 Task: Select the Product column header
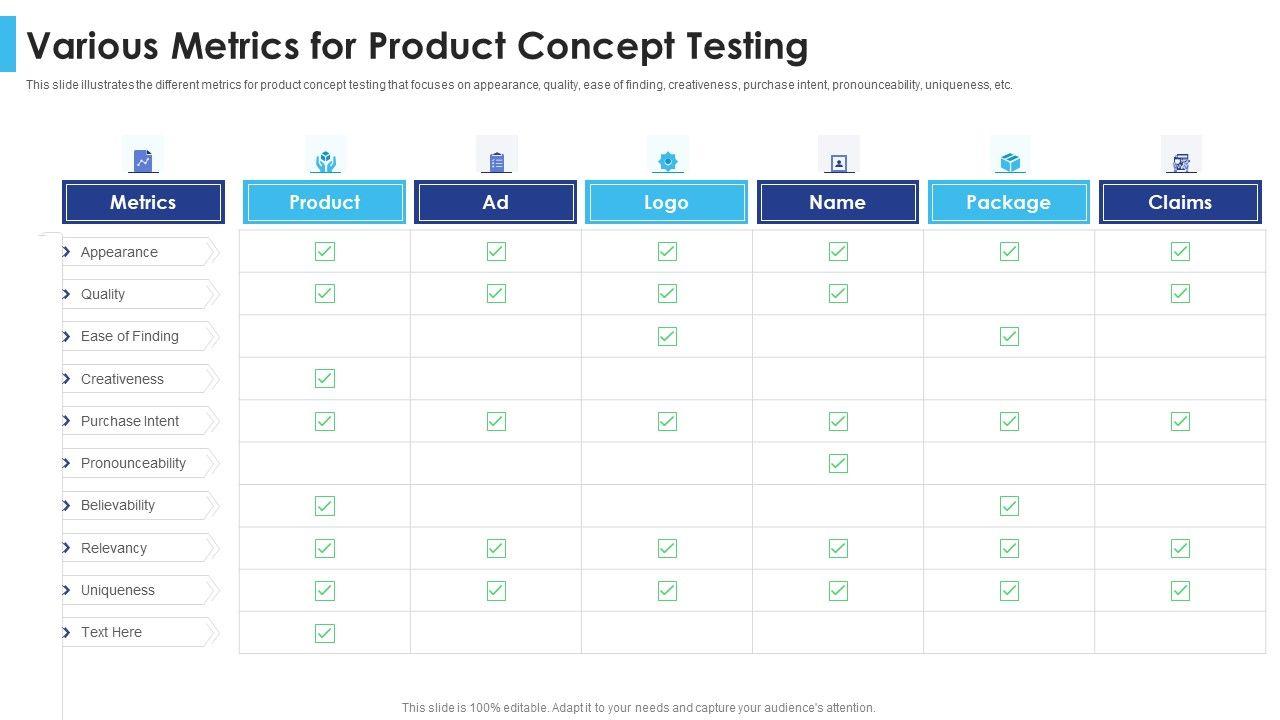tap(325, 202)
